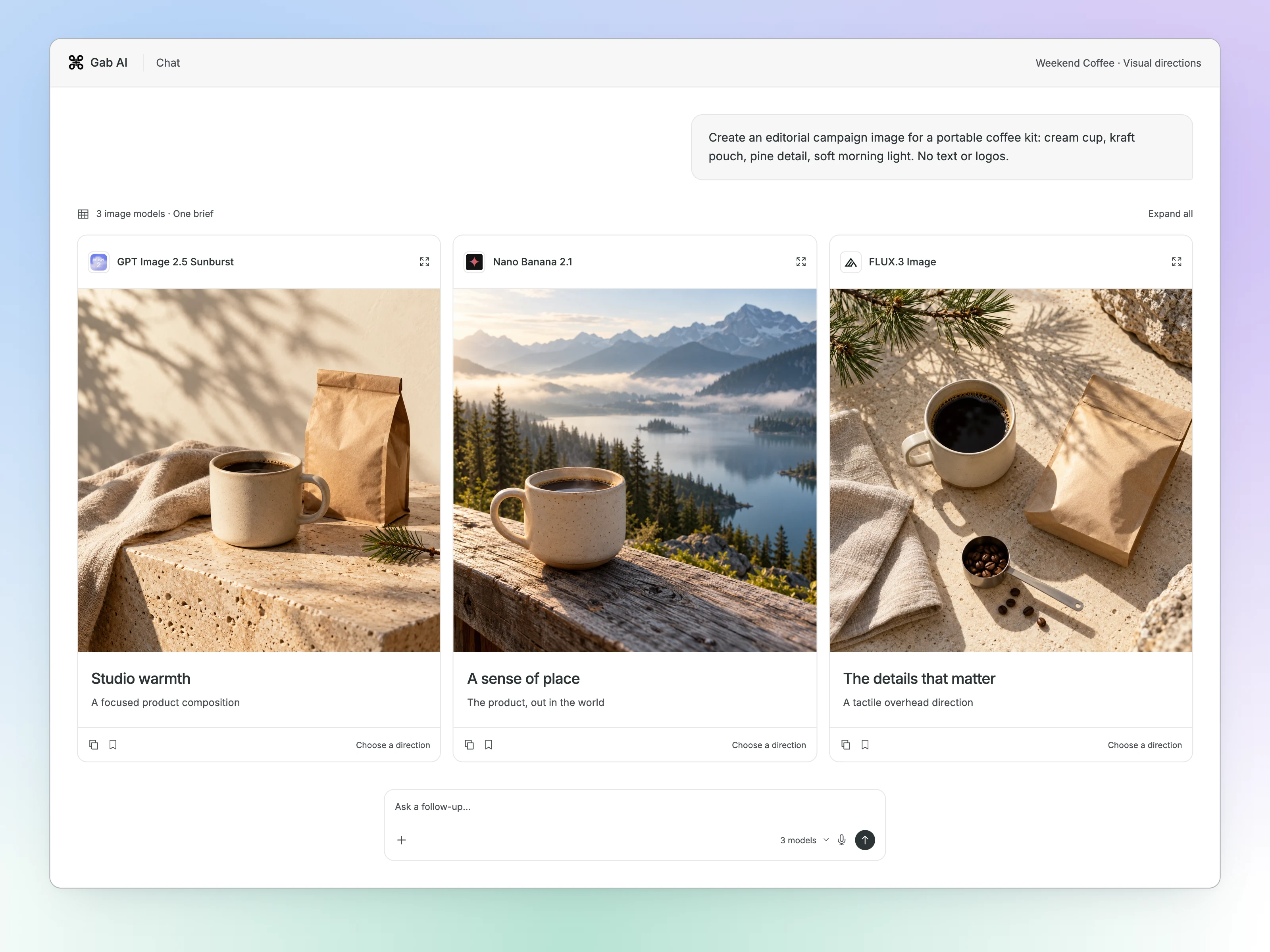Click the FLUX.3 Image model icon
This screenshot has width=1270, height=952.
(850, 262)
